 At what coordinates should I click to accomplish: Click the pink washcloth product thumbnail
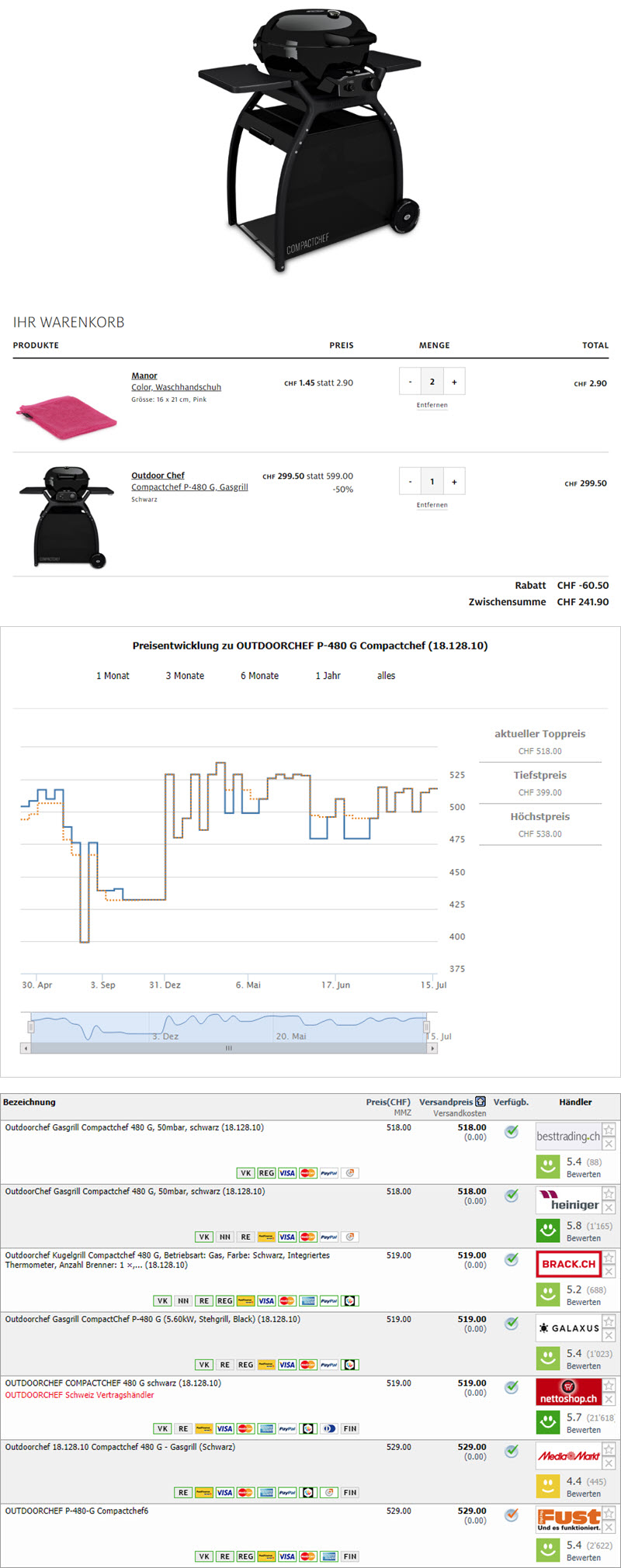click(67, 417)
